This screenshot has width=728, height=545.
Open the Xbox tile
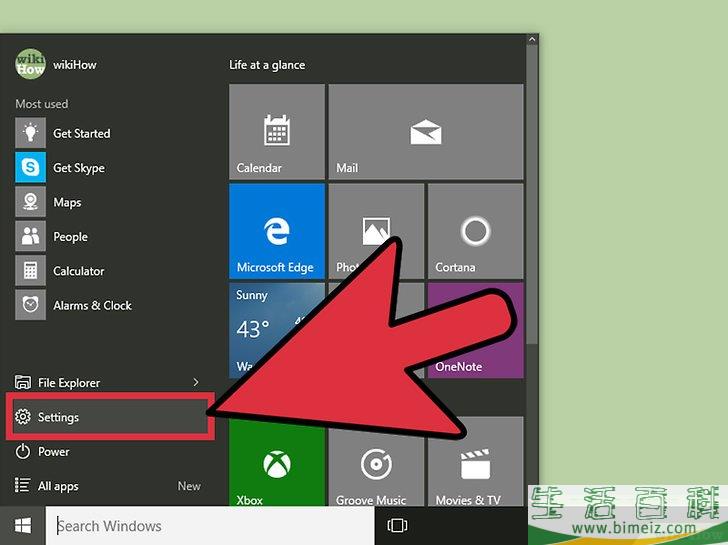click(x=277, y=461)
